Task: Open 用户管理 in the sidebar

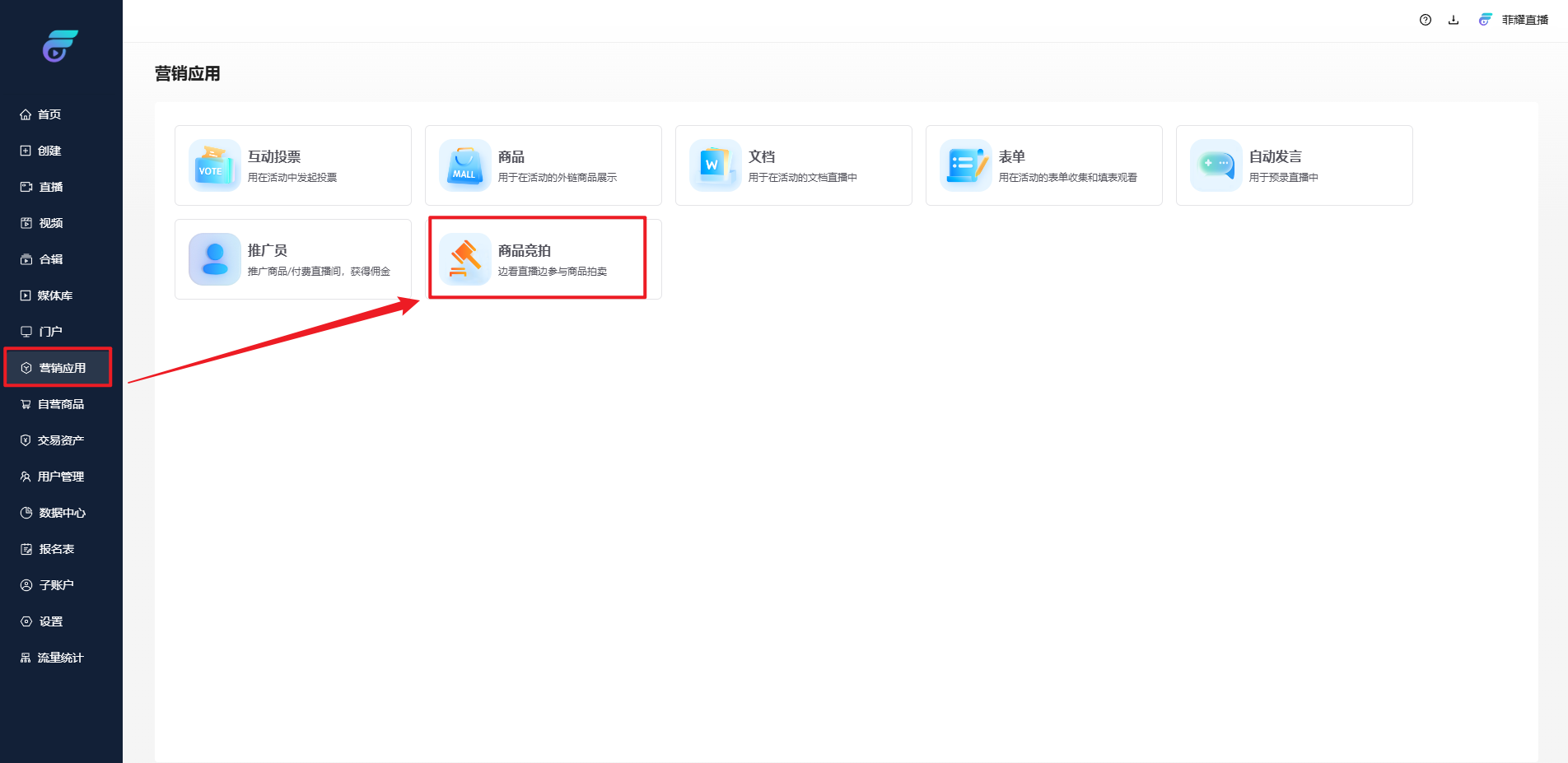Action: pos(60,477)
